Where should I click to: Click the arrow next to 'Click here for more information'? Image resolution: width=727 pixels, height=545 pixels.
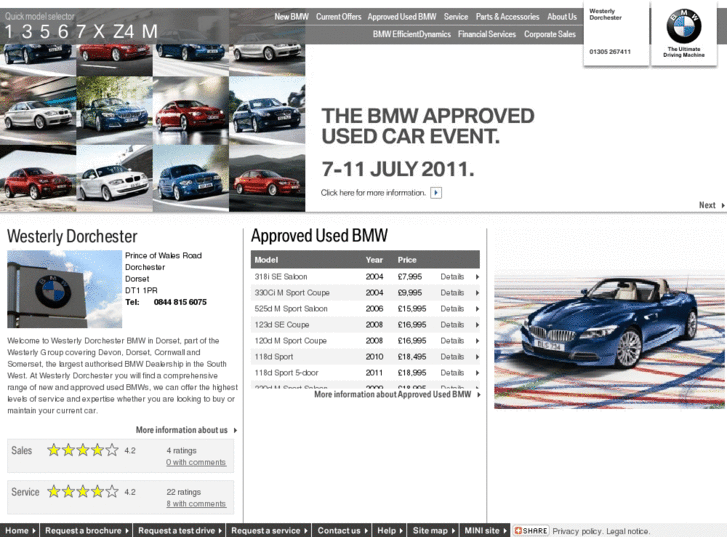(x=436, y=193)
